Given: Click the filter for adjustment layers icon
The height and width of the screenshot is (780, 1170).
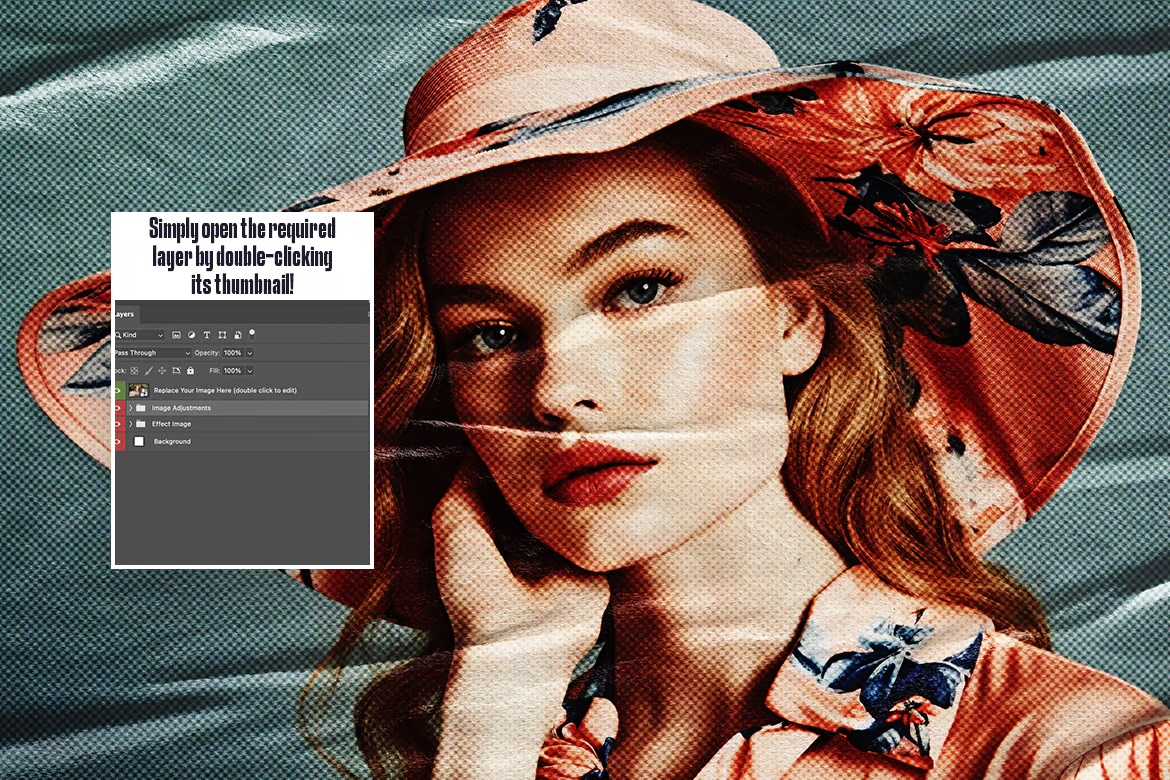Looking at the screenshot, I should 192,335.
